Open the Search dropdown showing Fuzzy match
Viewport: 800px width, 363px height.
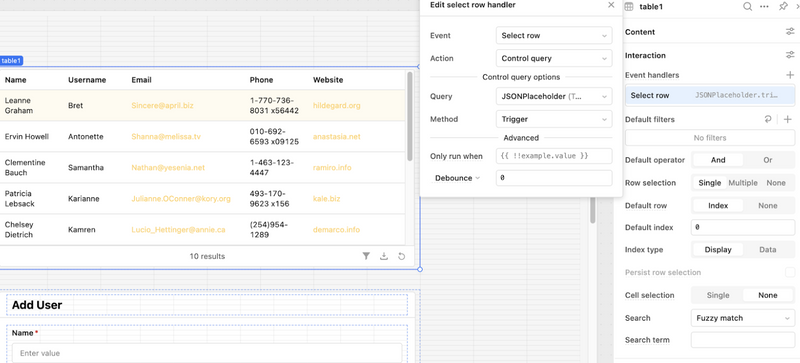coord(742,318)
